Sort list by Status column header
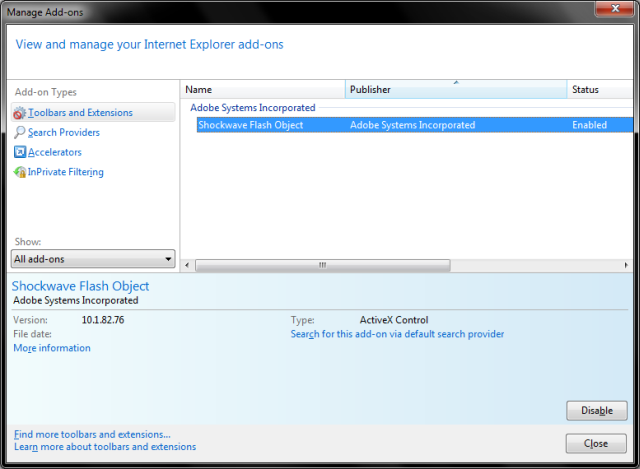Image resolution: width=640 pixels, height=469 pixels. (599, 90)
